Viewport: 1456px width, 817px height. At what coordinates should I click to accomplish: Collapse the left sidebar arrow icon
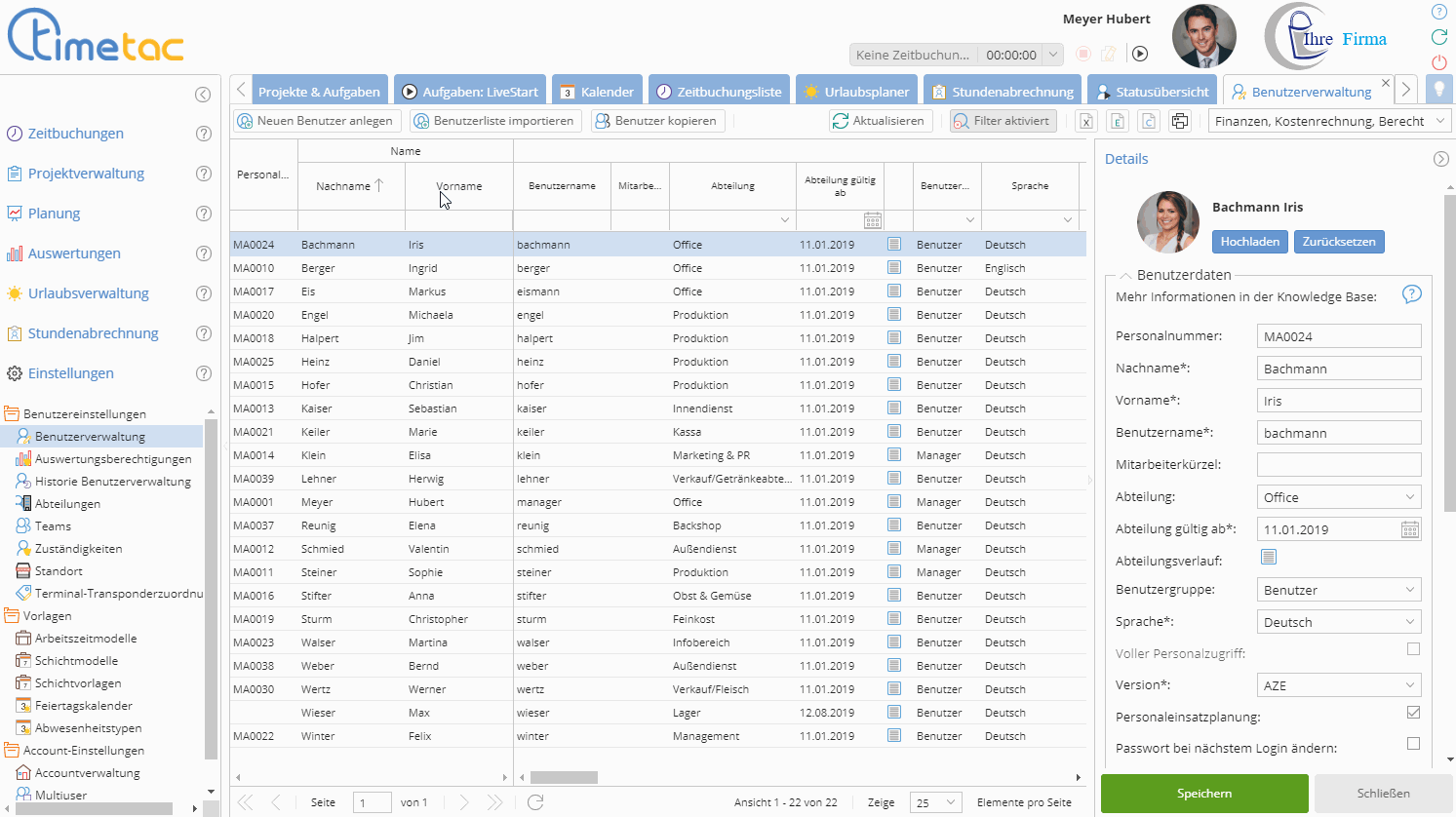(x=203, y=95)
